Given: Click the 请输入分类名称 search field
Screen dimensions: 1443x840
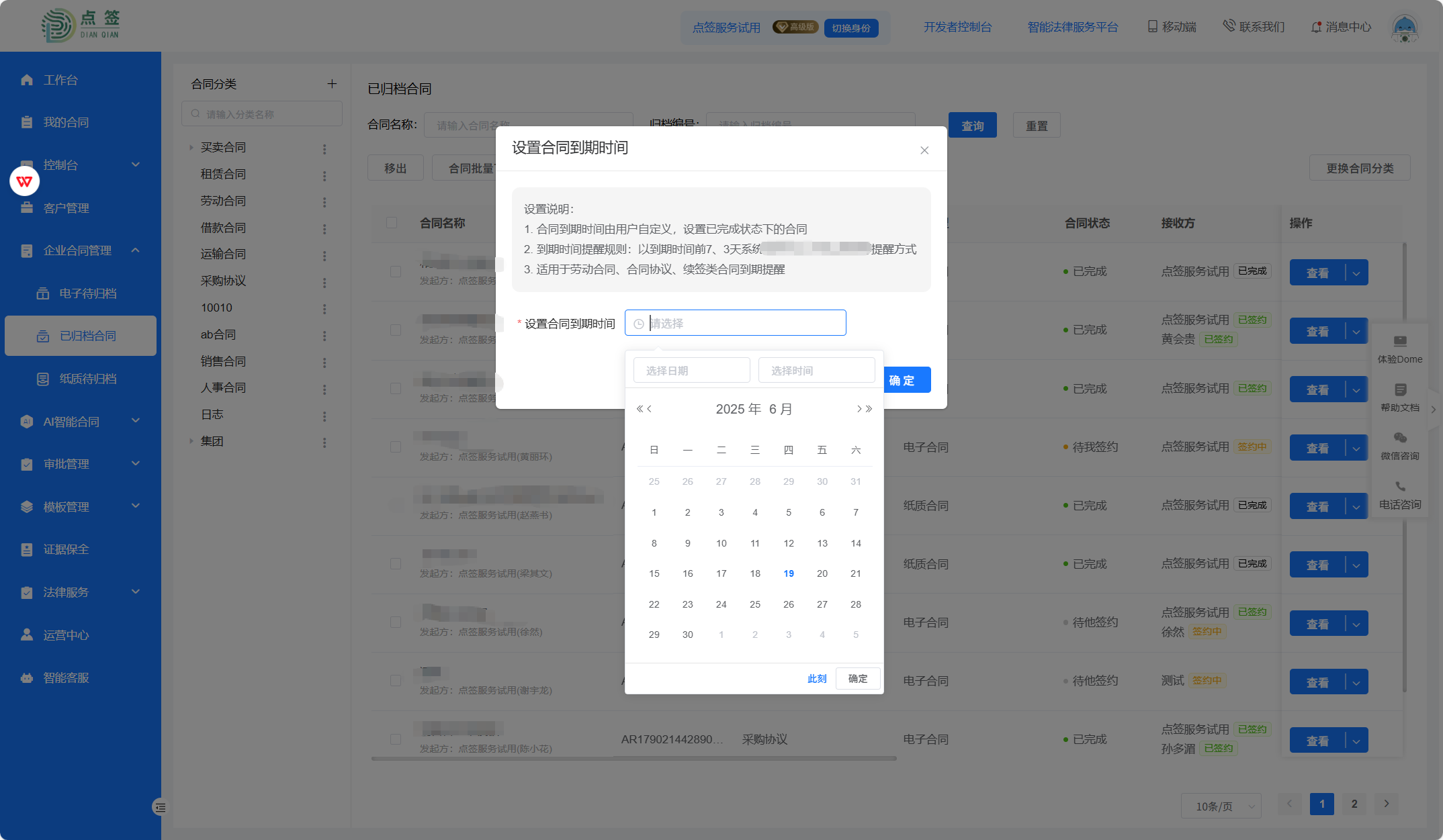Looking at the screenshot, I should click(262, 113).
